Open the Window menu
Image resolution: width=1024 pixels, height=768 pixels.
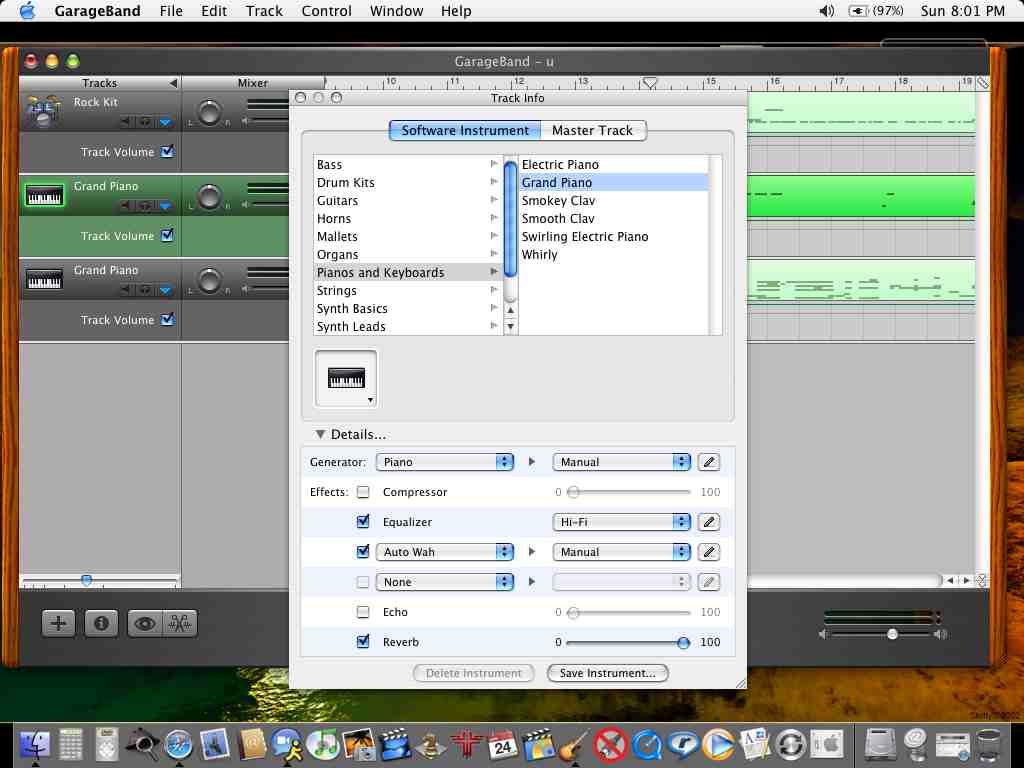coord(396,11)
